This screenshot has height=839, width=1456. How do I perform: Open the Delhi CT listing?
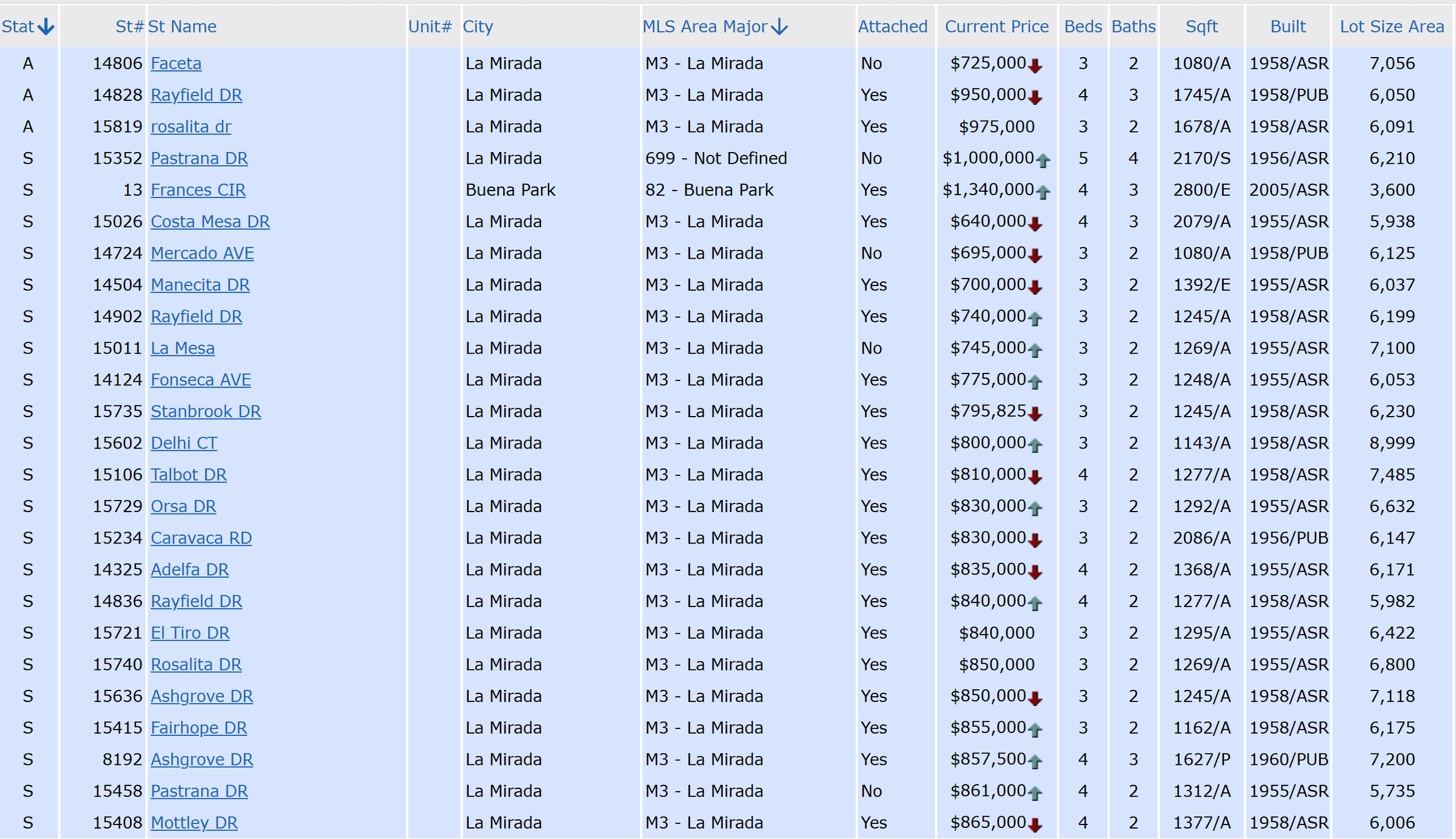(183, 443)
